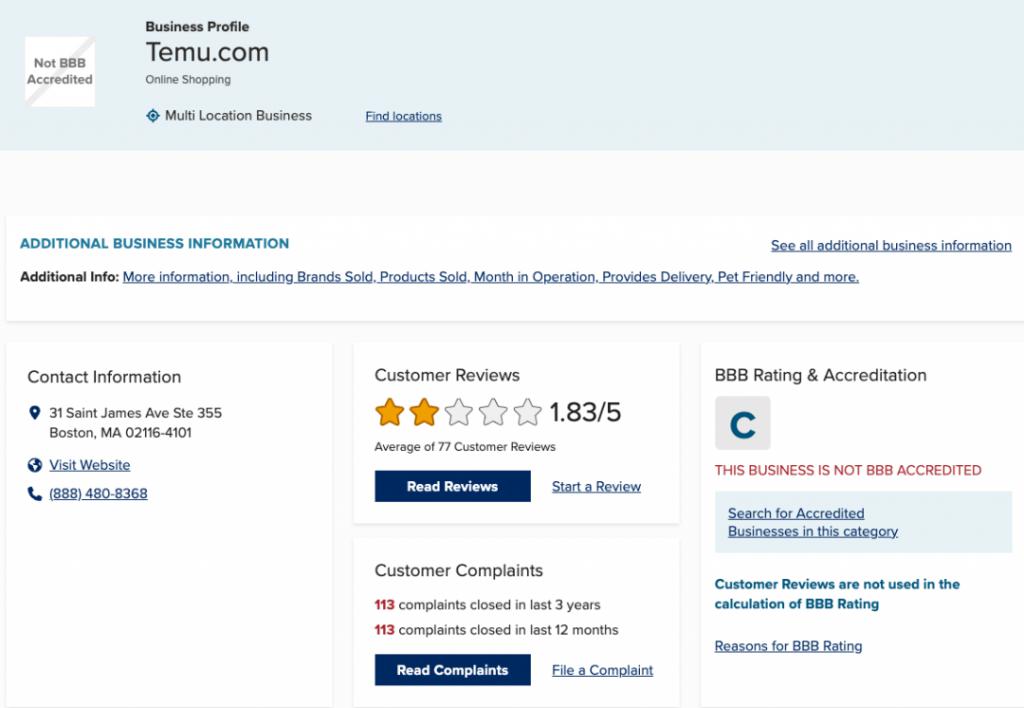Select the Boston, MA 02116-4101 line

pos(120,433)
